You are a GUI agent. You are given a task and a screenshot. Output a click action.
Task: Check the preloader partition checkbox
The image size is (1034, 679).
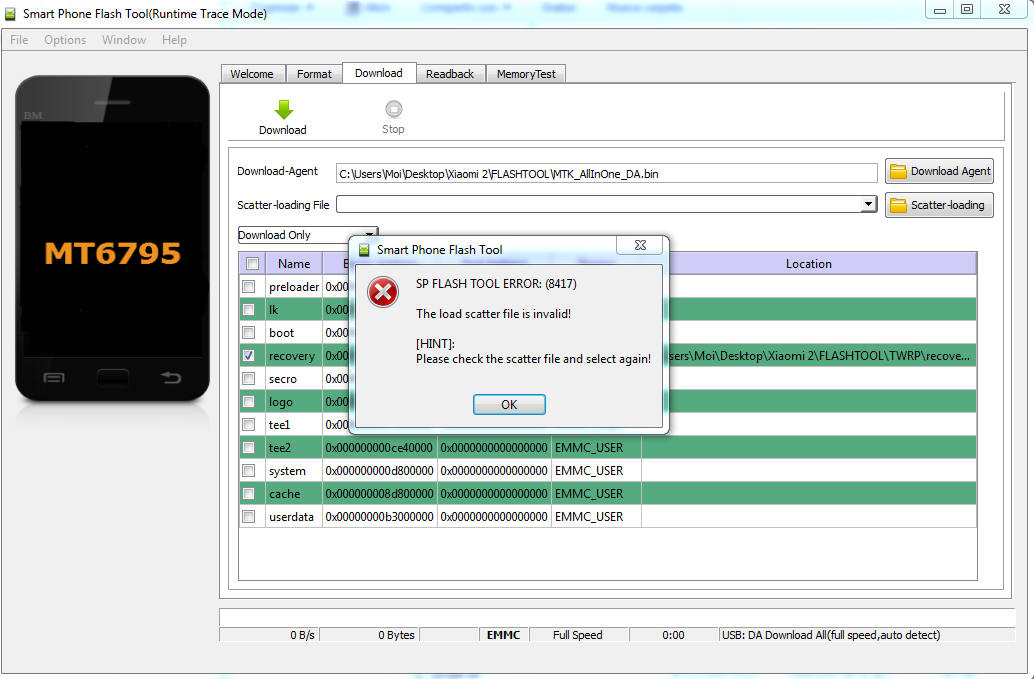point(249,287)
